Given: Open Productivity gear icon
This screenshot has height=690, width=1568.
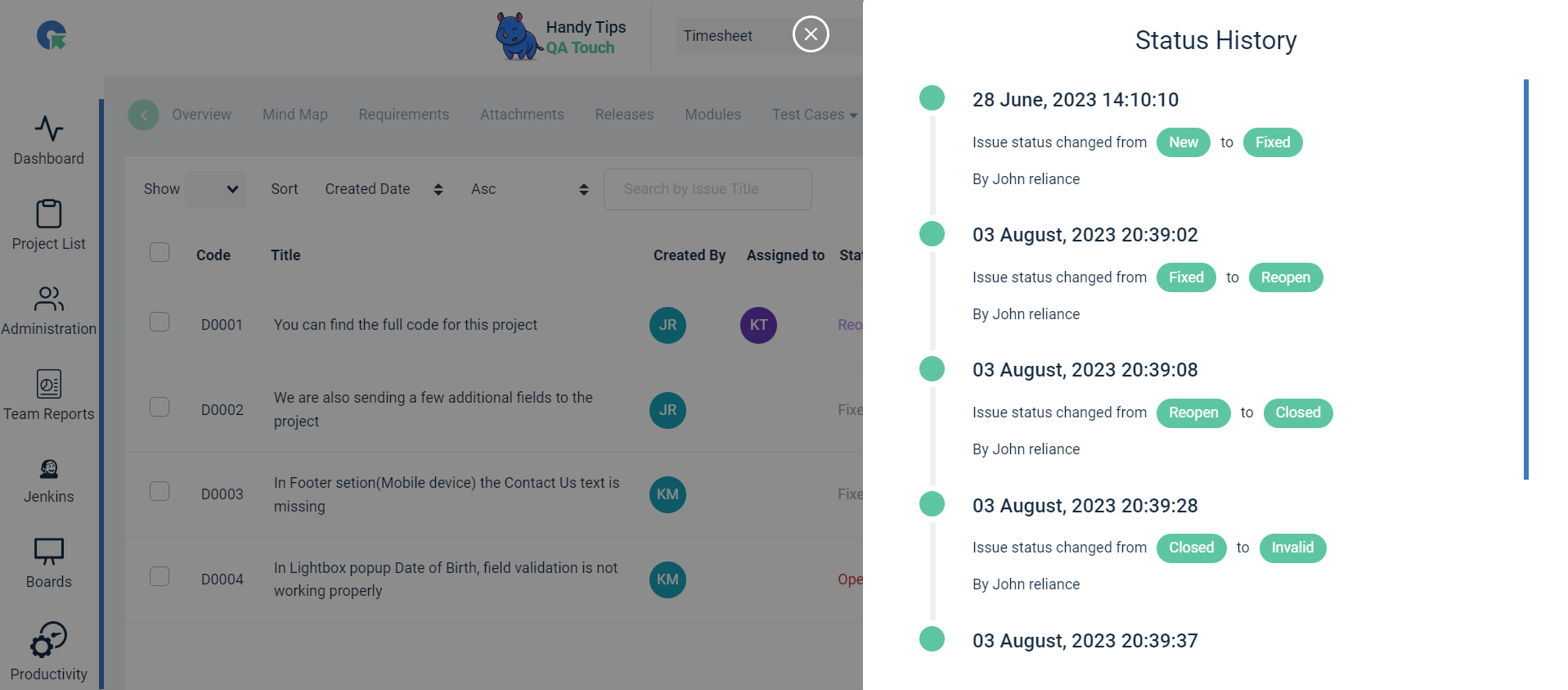Looking at the screenshot, I should [x=49, y=640].
